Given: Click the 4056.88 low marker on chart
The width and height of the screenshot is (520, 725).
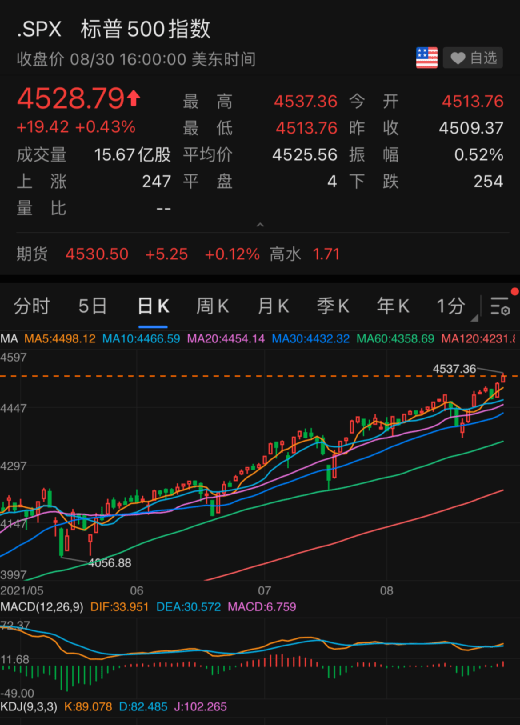Looking at the screenshot, I should point(110,563).
